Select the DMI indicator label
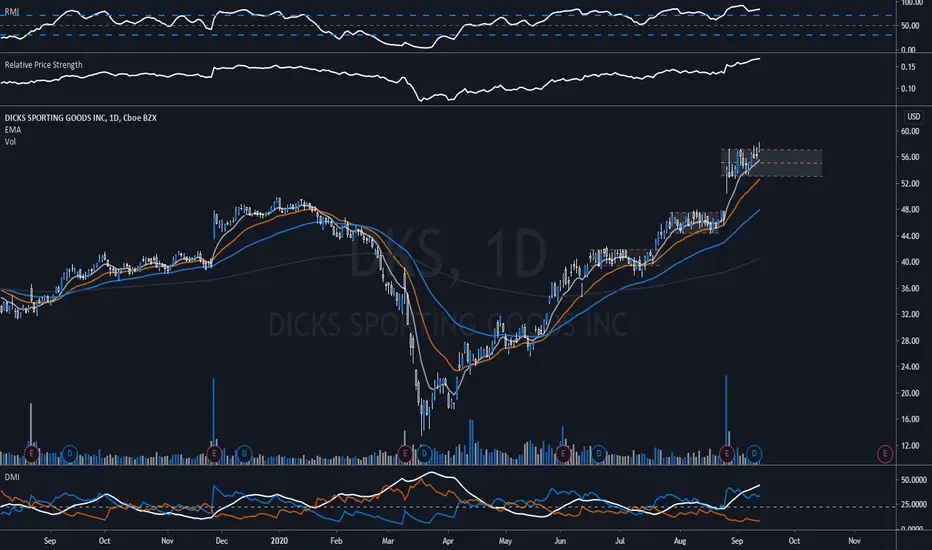The image size is (932, 550). tap(12, 477)
